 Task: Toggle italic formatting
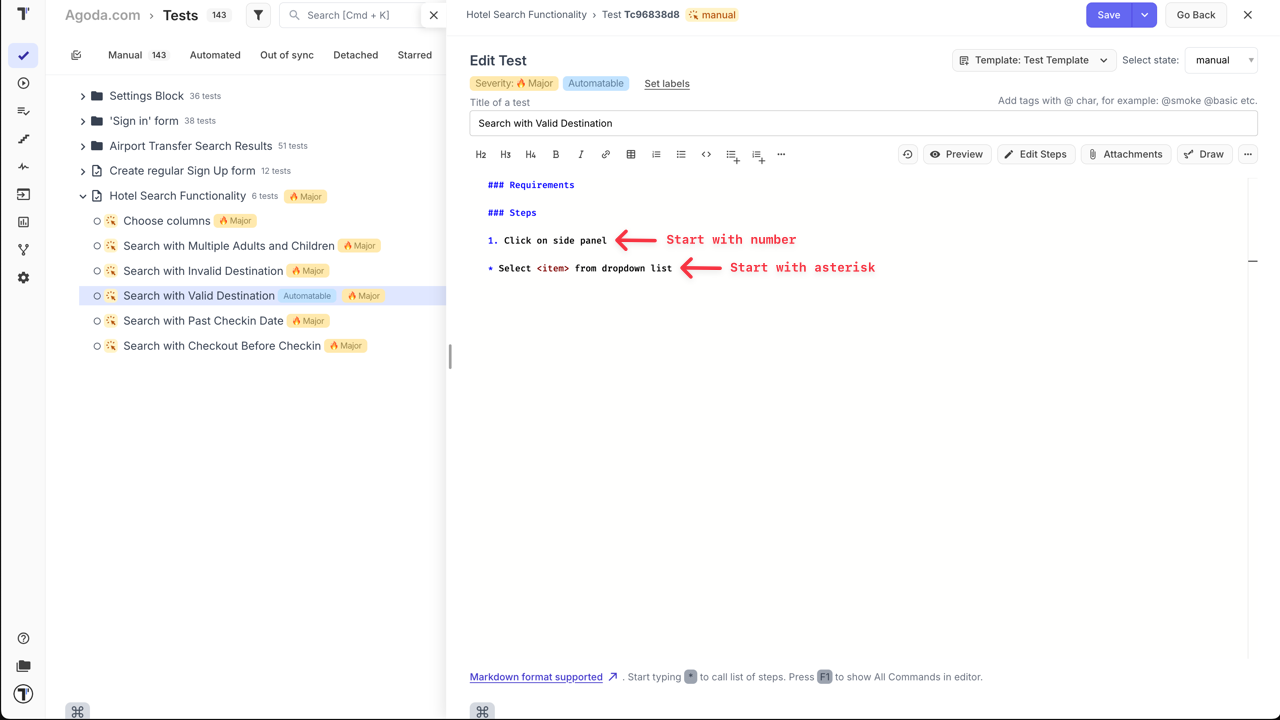(581, 154)
